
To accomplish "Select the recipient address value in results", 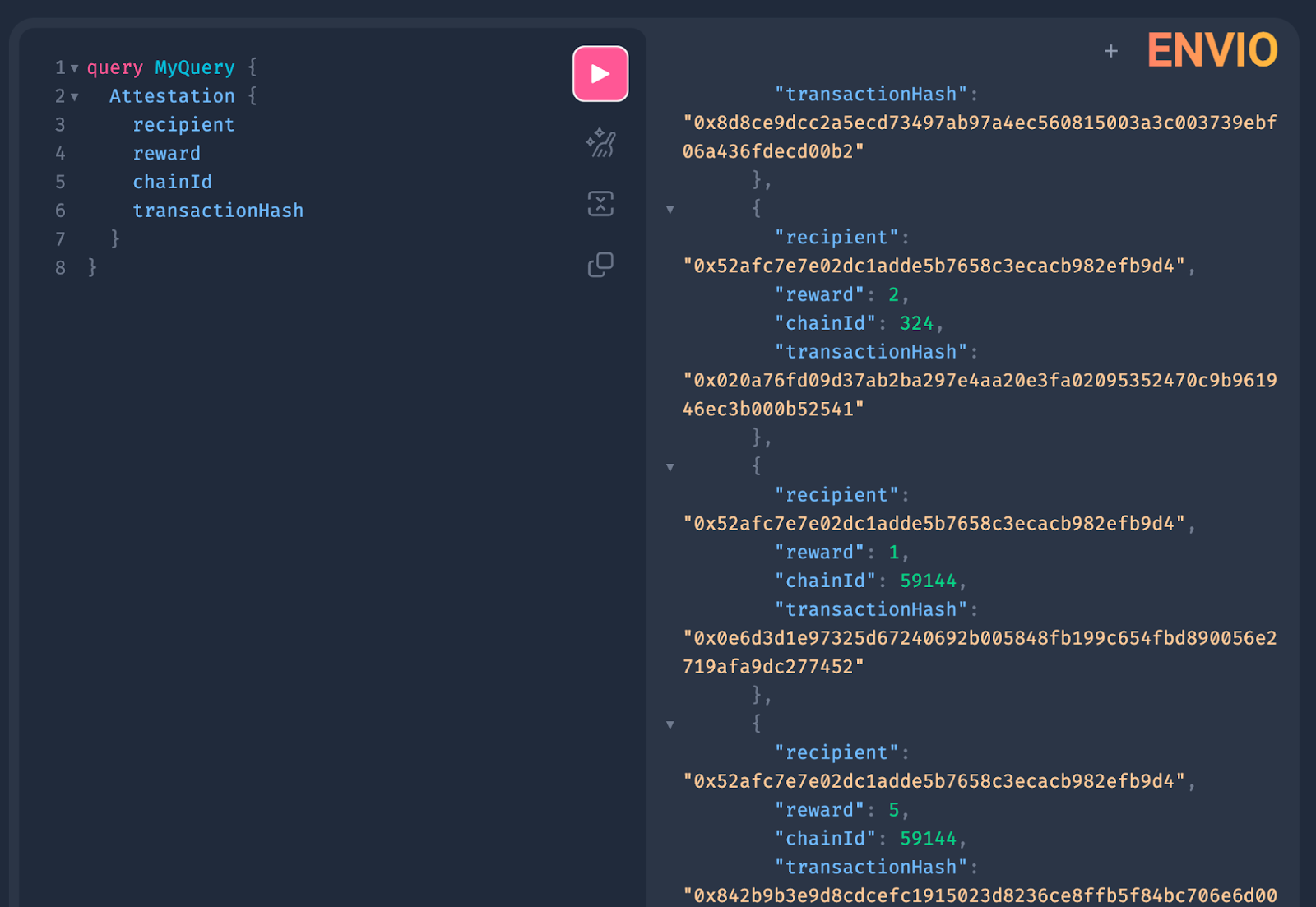I will (938, 266).
